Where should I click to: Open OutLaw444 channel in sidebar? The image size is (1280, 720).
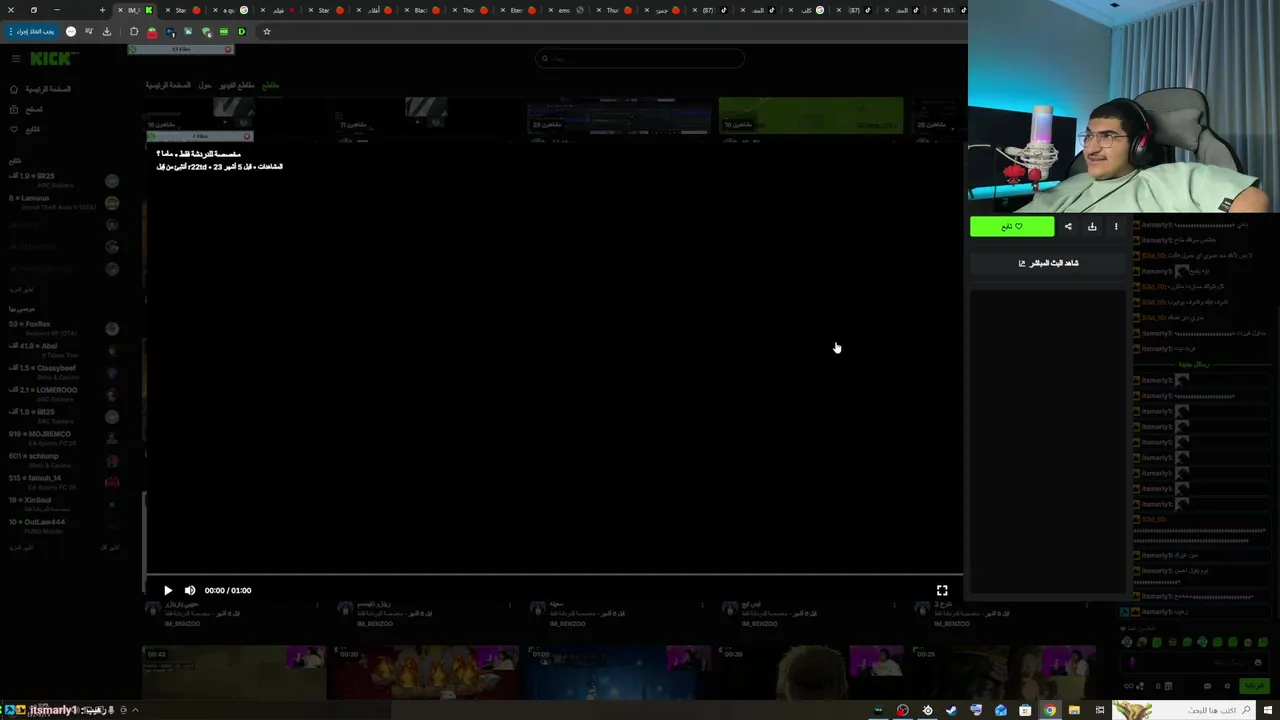(64, 526)
